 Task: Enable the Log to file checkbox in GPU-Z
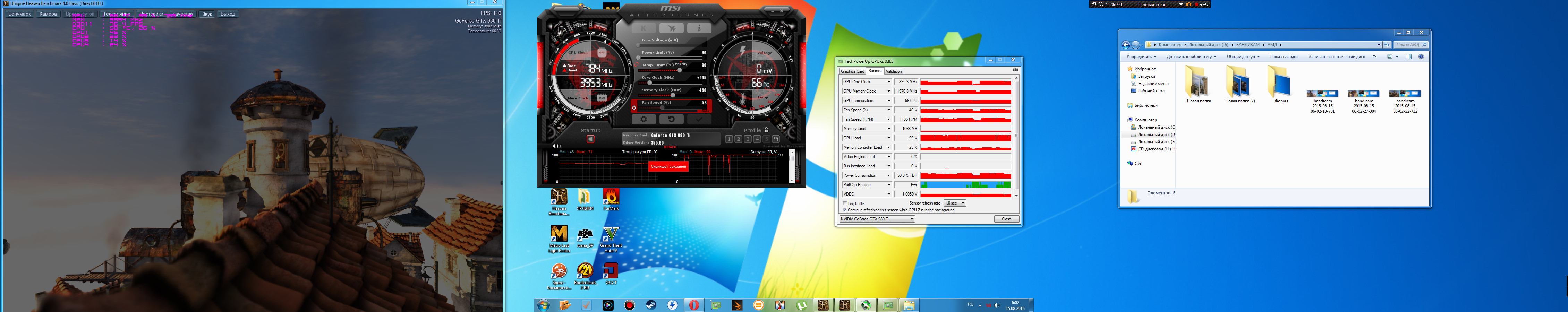(845, 204)
